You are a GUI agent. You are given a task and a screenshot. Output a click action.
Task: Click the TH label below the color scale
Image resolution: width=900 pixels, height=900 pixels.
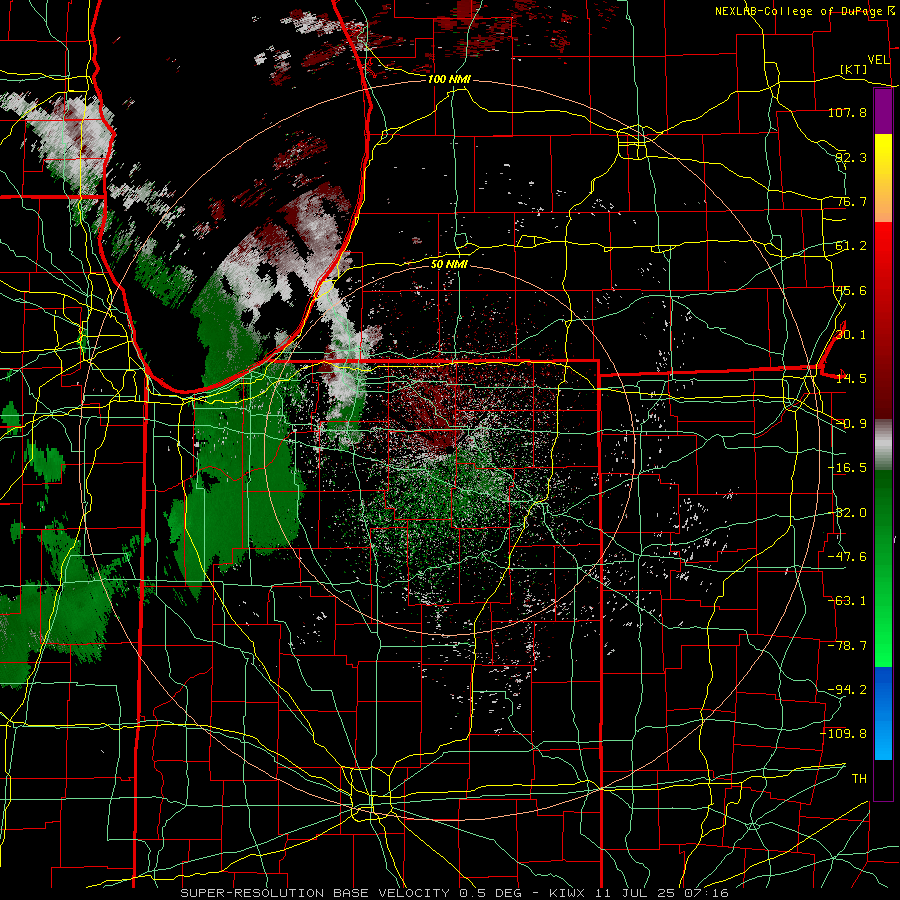point(859,779)
